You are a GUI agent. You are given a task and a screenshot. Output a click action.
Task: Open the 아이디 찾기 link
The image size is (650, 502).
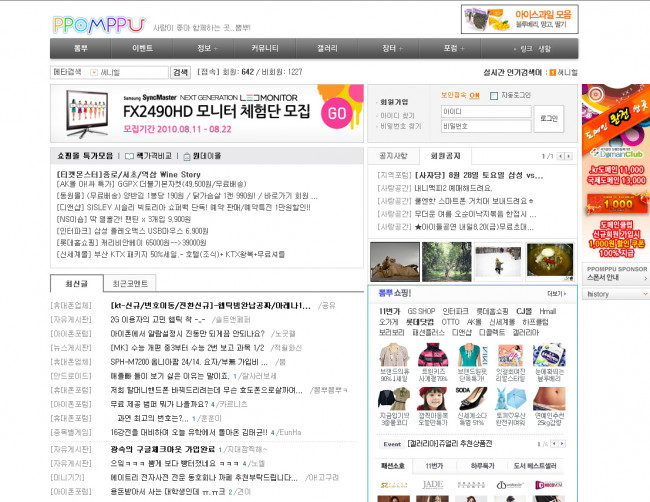tap(397, 115)
